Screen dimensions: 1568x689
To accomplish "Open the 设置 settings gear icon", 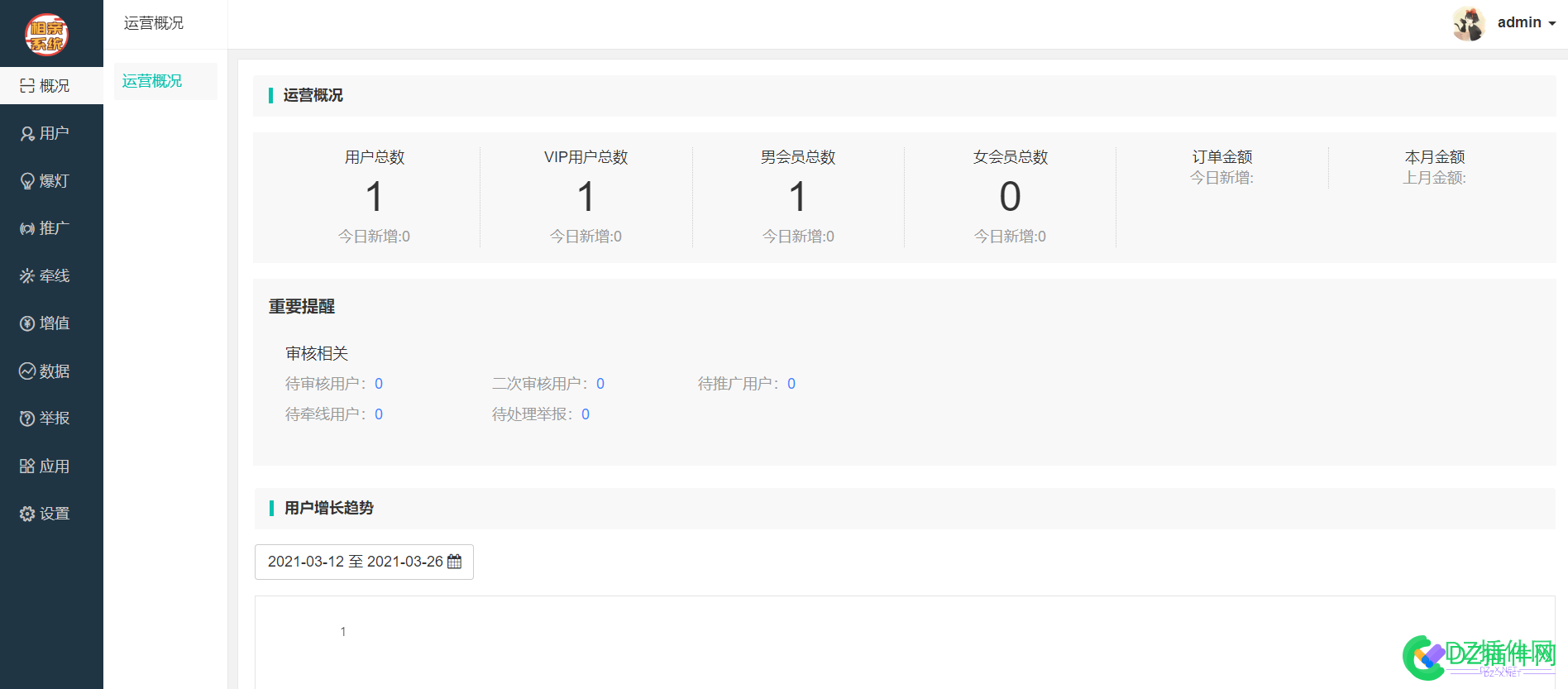I will [27, 514].
